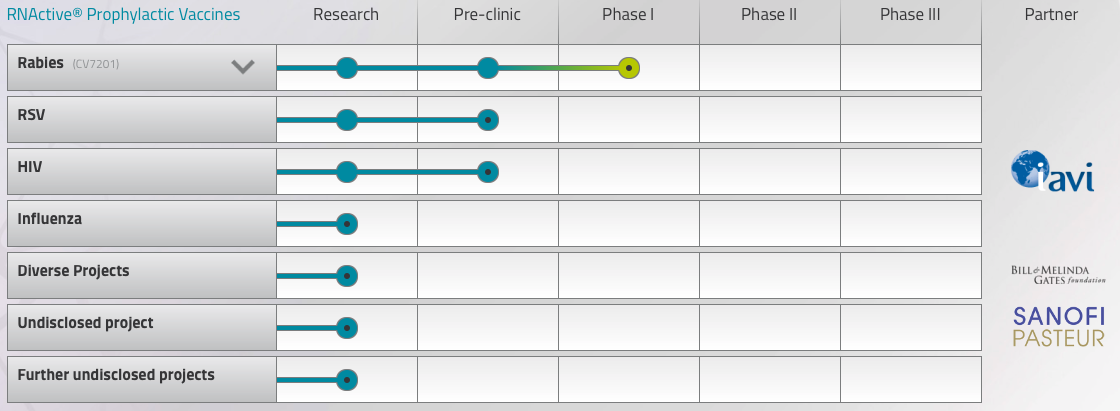Click the IAVI partner logo
This screenshot has height=411, width=1120.
pyautogui.click(x=1052, y=172)
